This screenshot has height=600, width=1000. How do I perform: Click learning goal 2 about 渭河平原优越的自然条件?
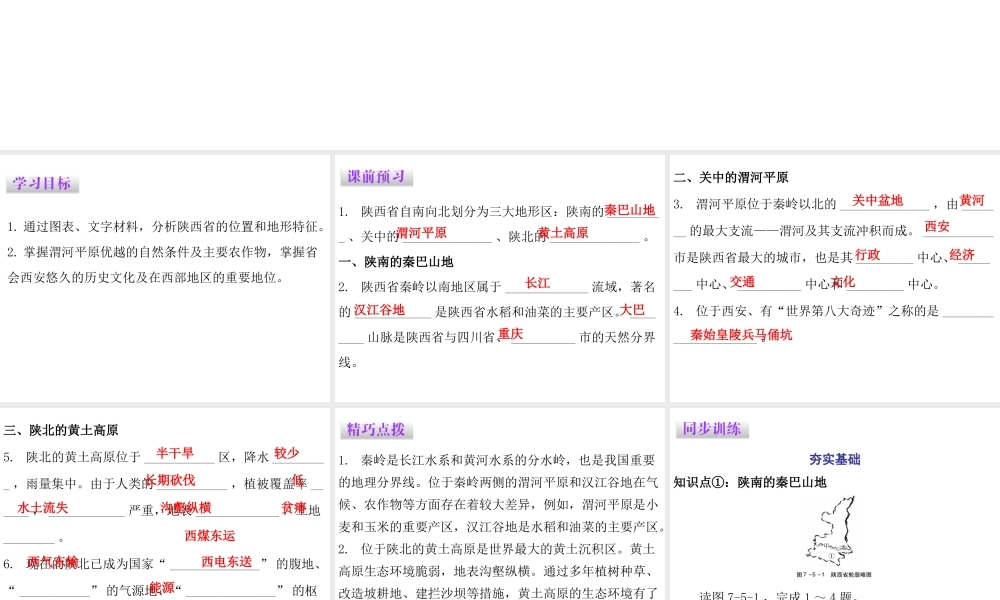(x=163, y=265)
